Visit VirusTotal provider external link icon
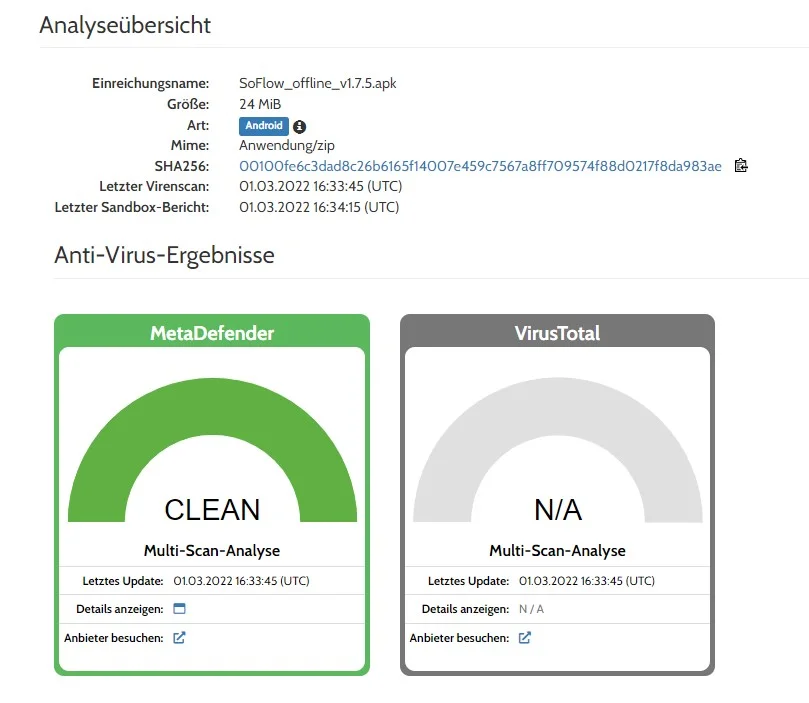The height and width of the screenshot is (703, 809). tap(525, 638)
